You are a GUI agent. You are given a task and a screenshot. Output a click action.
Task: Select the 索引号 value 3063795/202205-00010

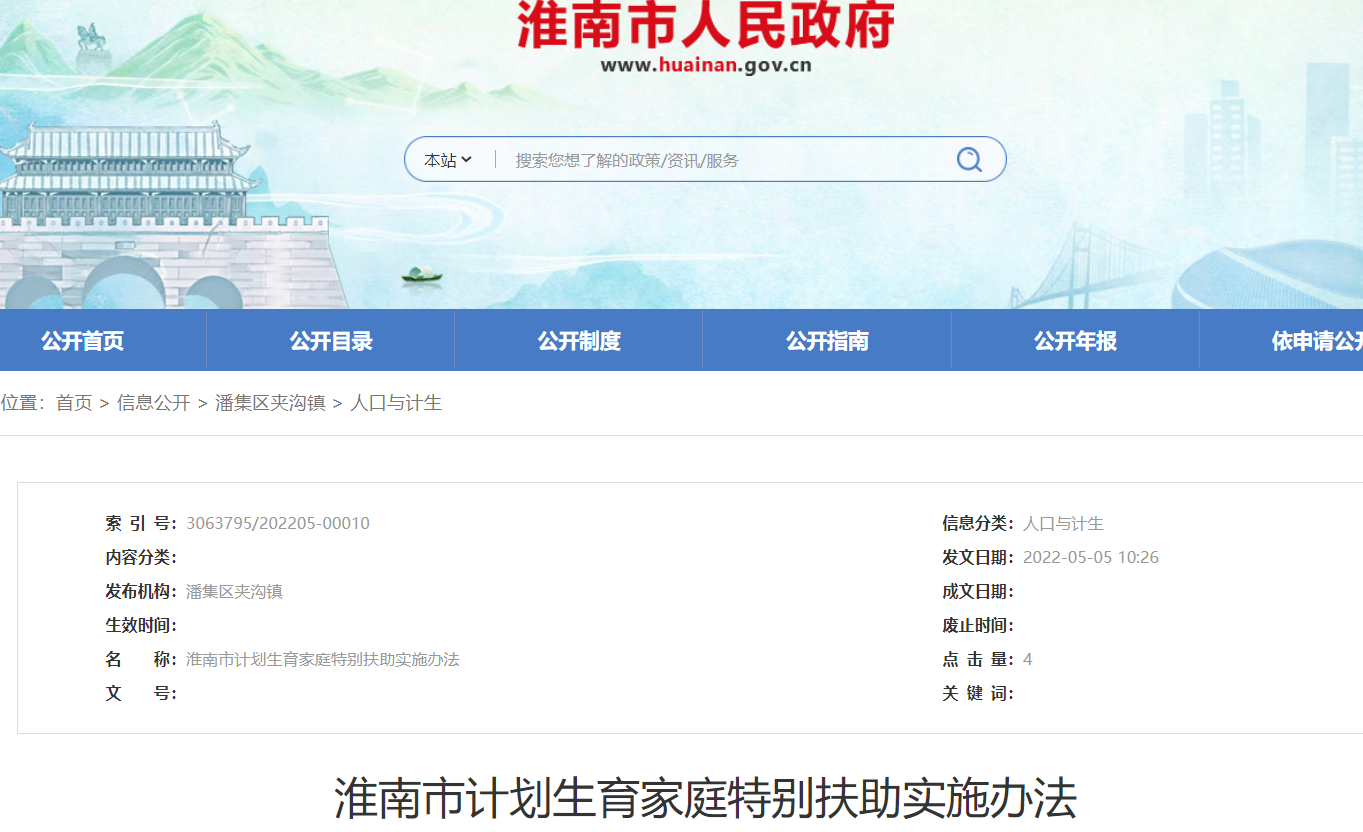coord(277,523)
